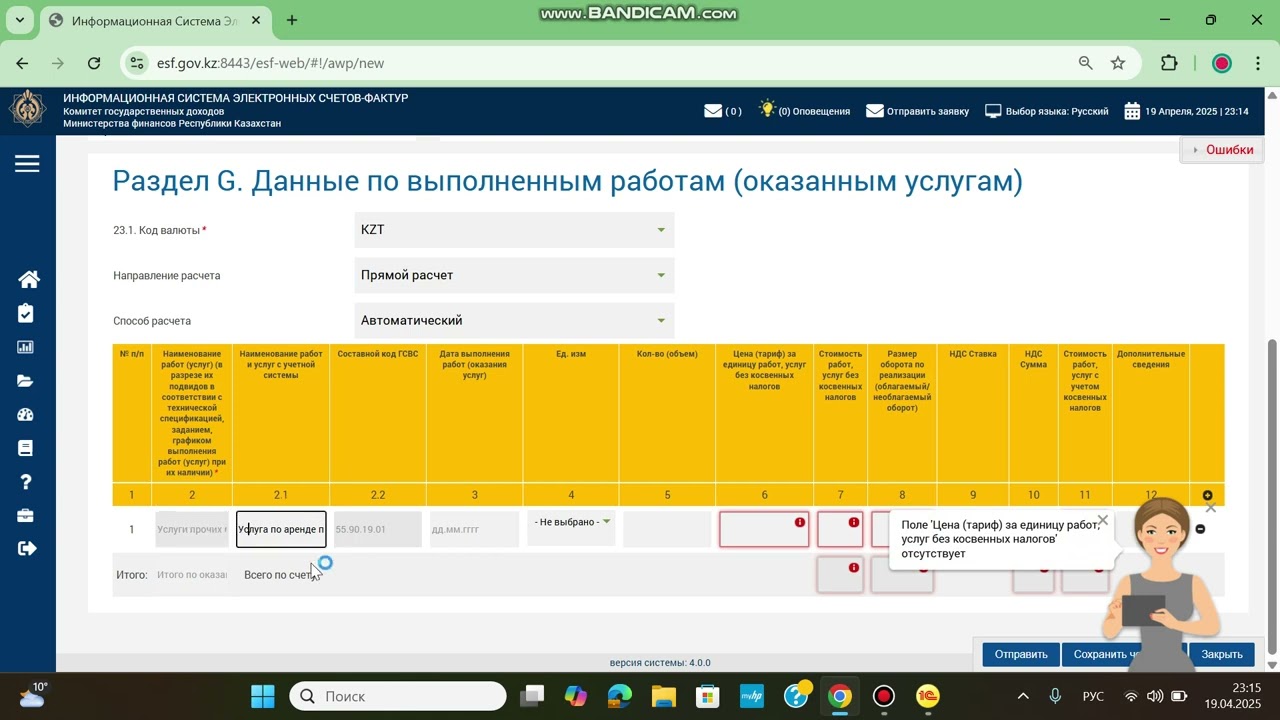The height and width of the screenshot is (720, 1280).
Task: Open the bar chart reports sidebar icon
Action: [x=26, y=348]
